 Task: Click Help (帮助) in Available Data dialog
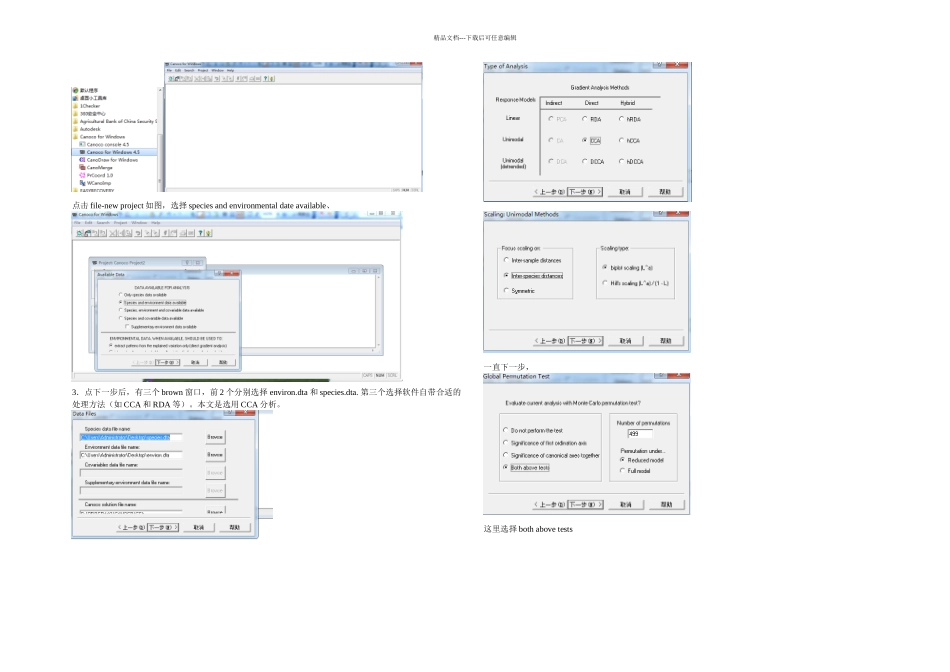[223, 362]
